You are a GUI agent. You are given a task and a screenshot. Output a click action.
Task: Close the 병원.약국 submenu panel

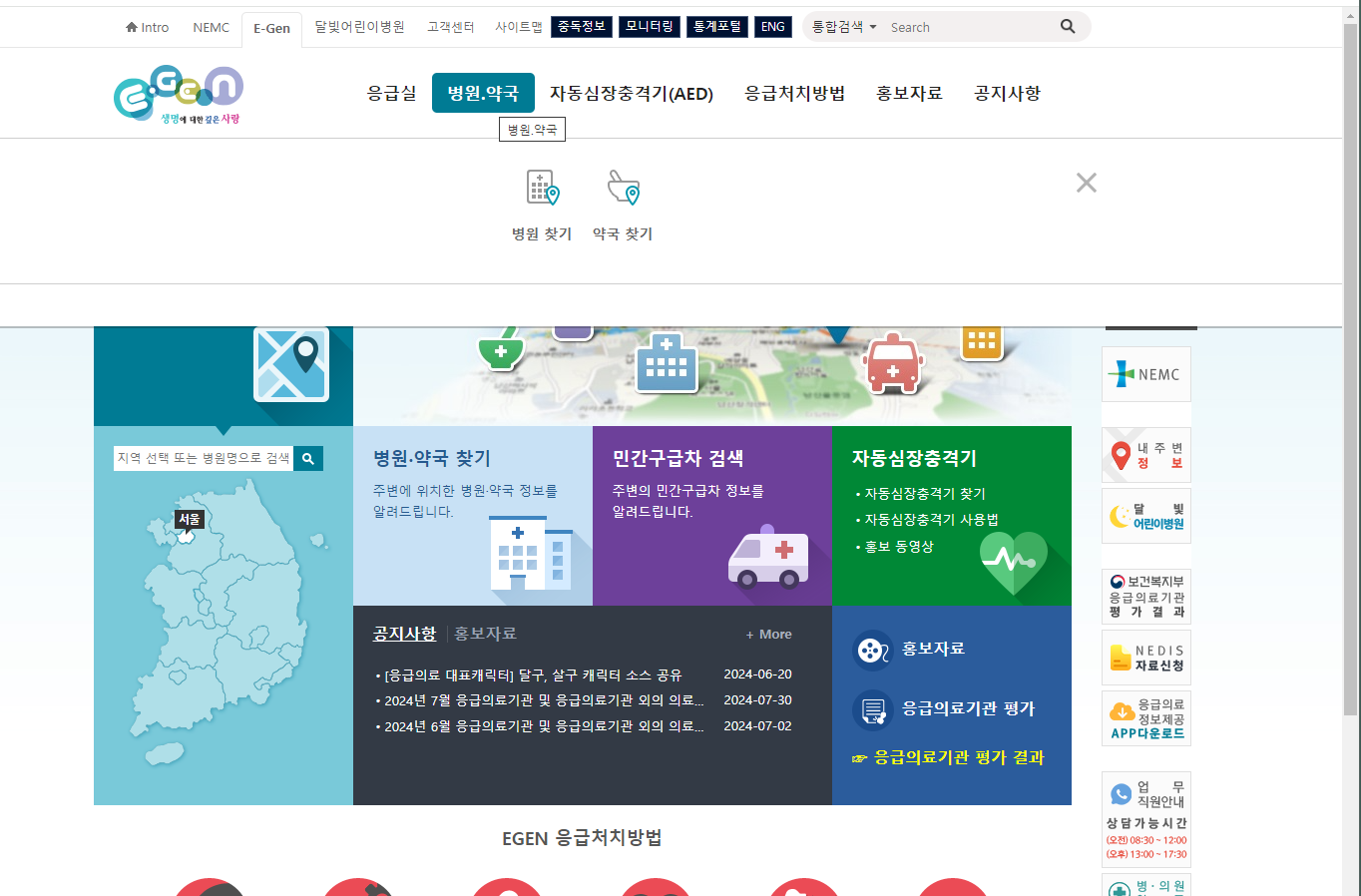click(x=1087, y=183)
